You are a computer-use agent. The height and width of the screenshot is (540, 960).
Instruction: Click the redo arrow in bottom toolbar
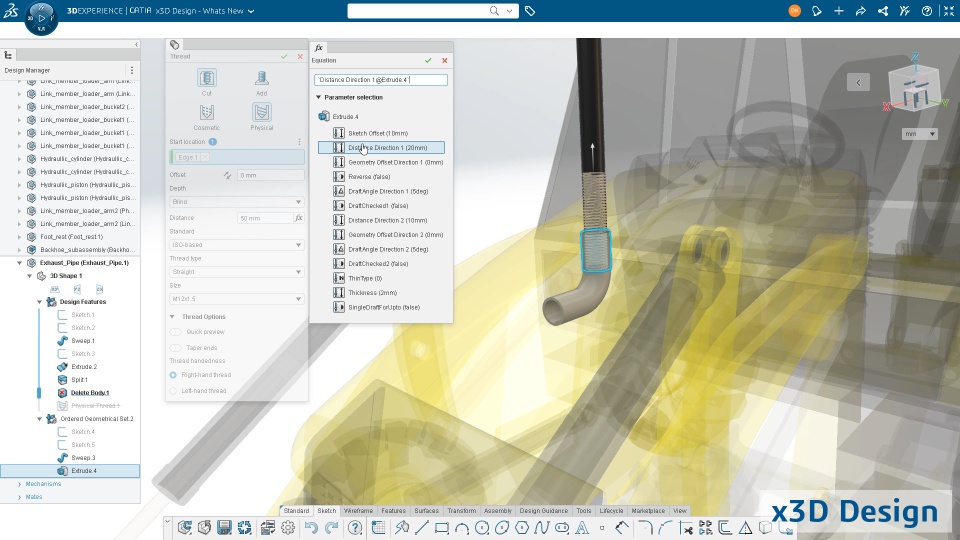click(331, 527)
